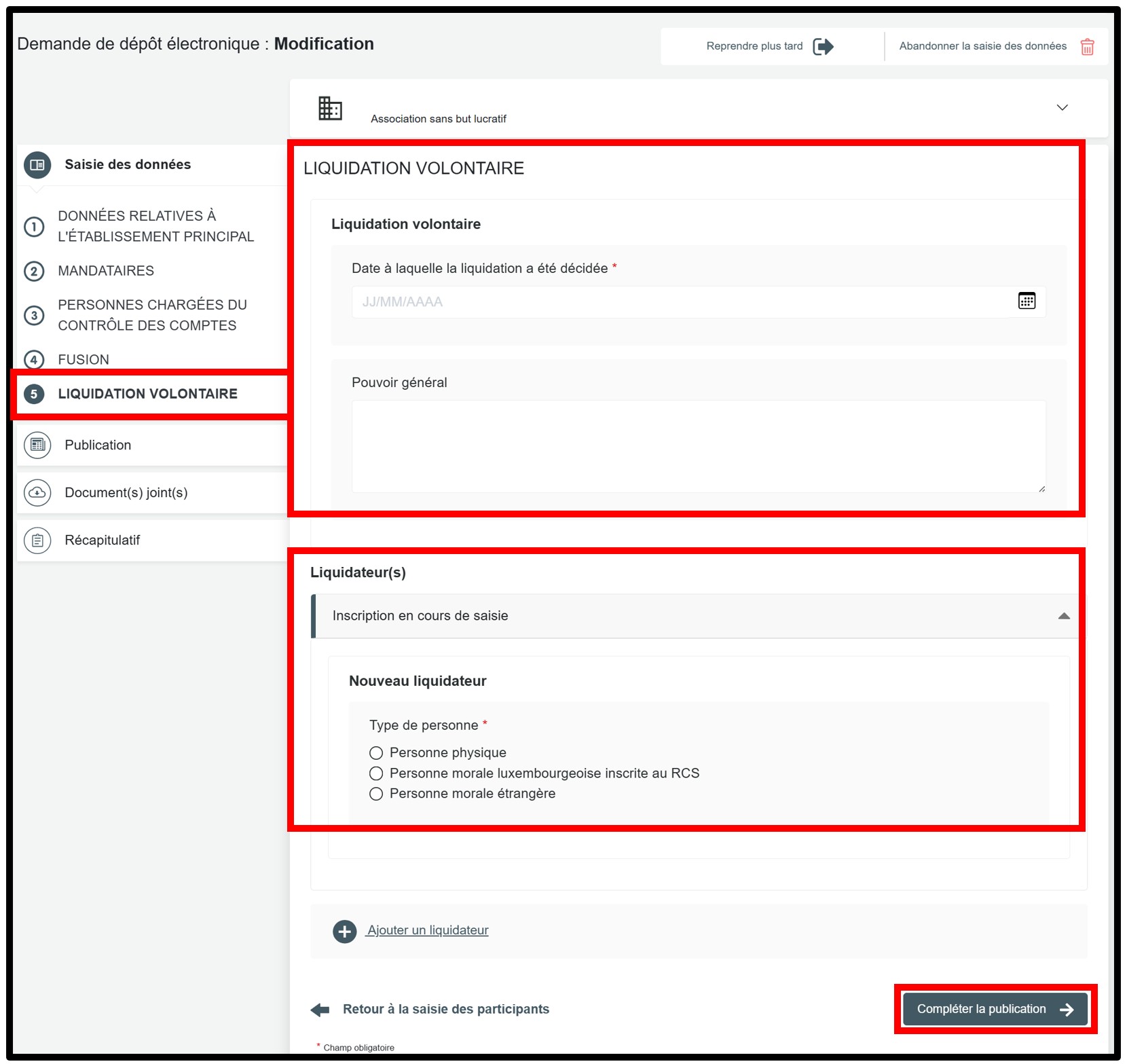Click the Publication sidebar icon
This screenshot has height=1064, width=1127.
[37, 445]
